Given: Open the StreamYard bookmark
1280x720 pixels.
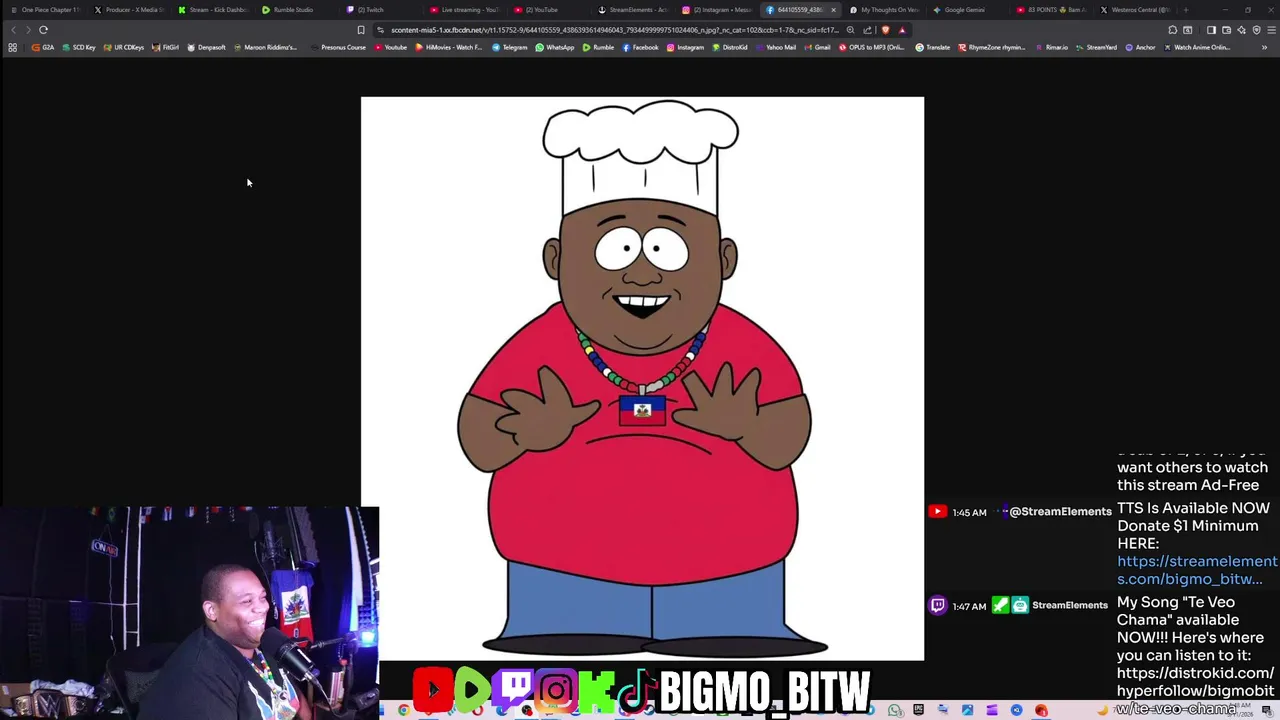Looking at the screenshot, I should coord(1097,47).
